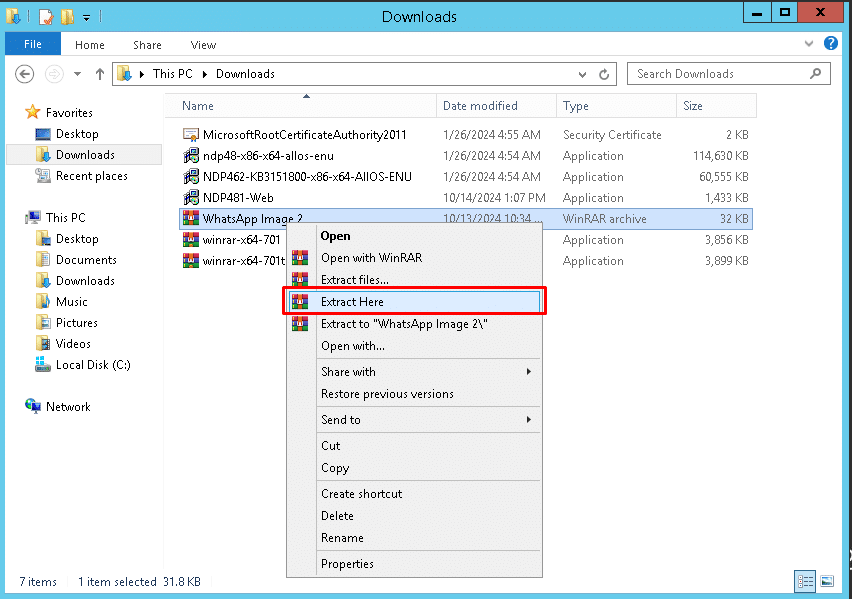Open the Help question mark icon

[831, 43]
